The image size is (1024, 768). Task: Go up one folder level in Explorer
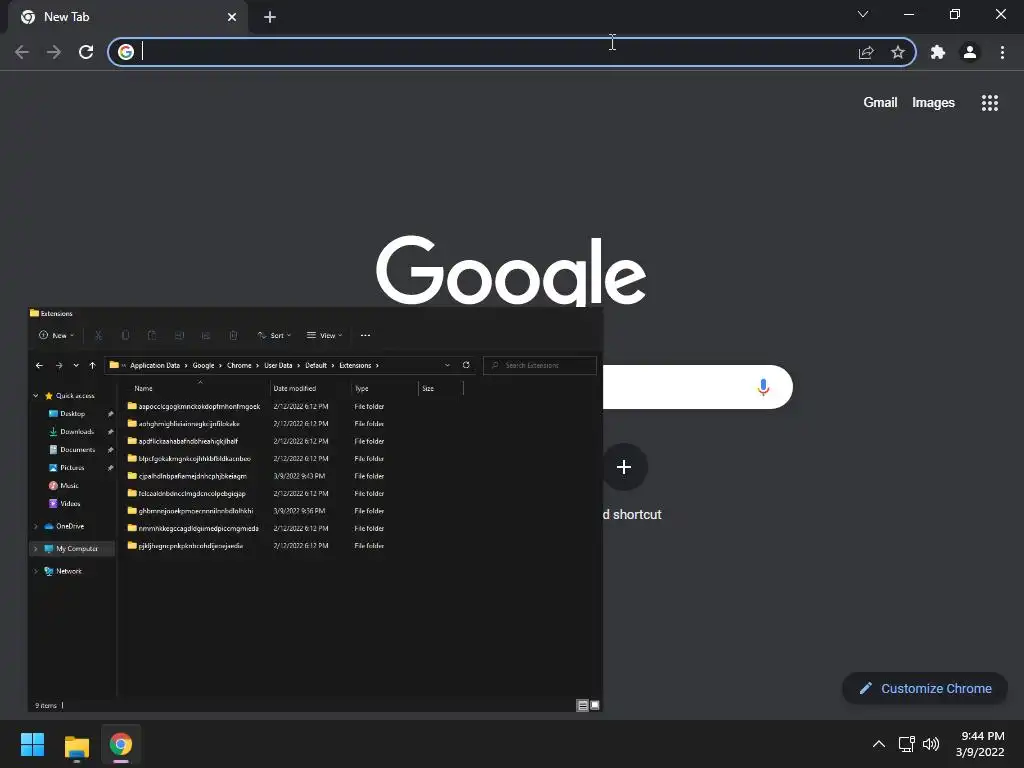pos(92,365)
